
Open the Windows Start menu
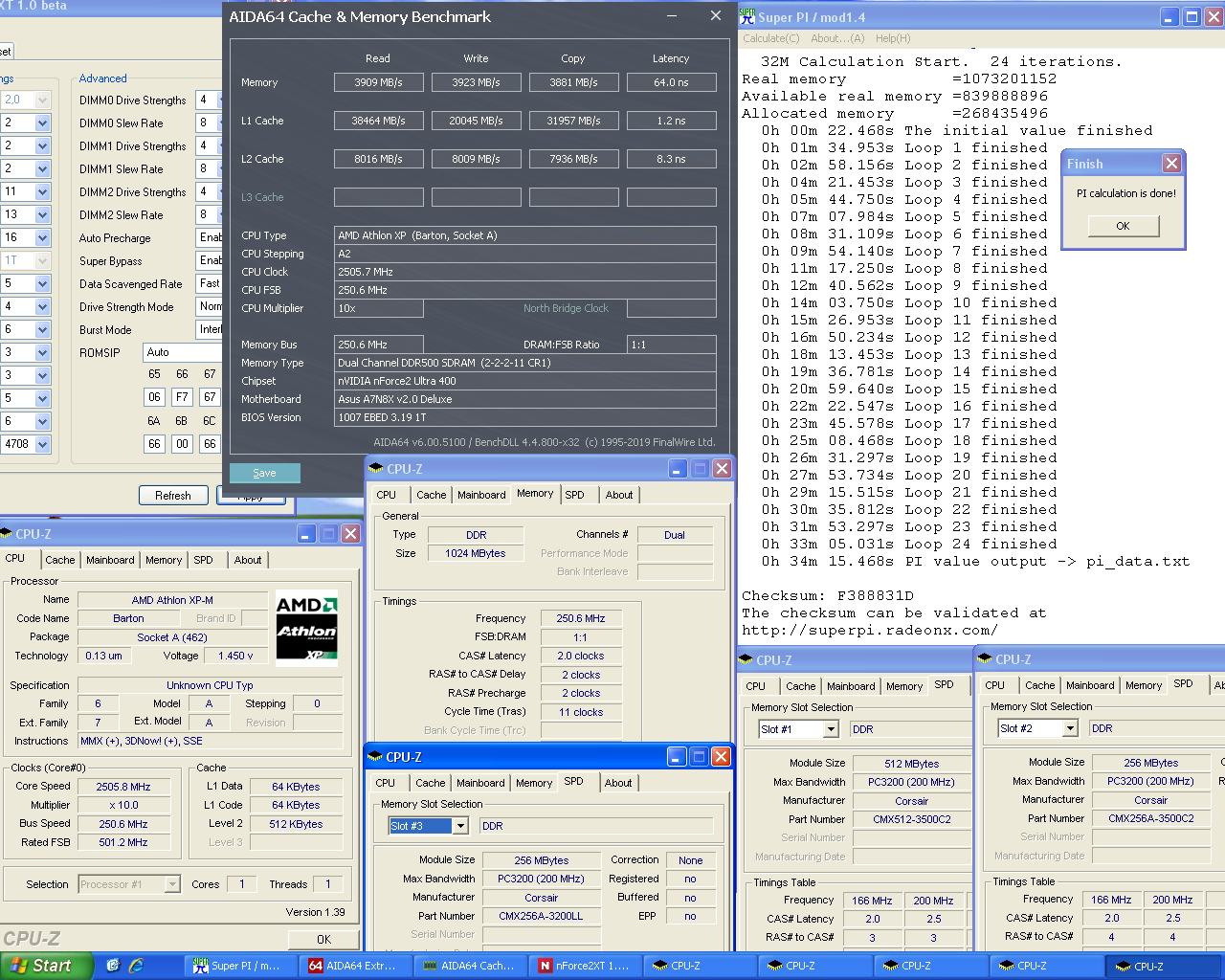tap(46, 966)
